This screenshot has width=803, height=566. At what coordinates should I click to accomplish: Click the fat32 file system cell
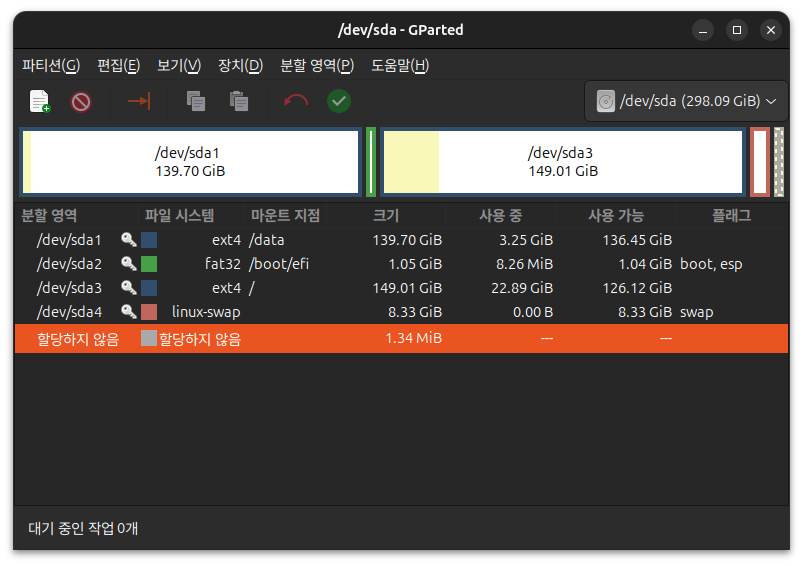pos(223,264)
